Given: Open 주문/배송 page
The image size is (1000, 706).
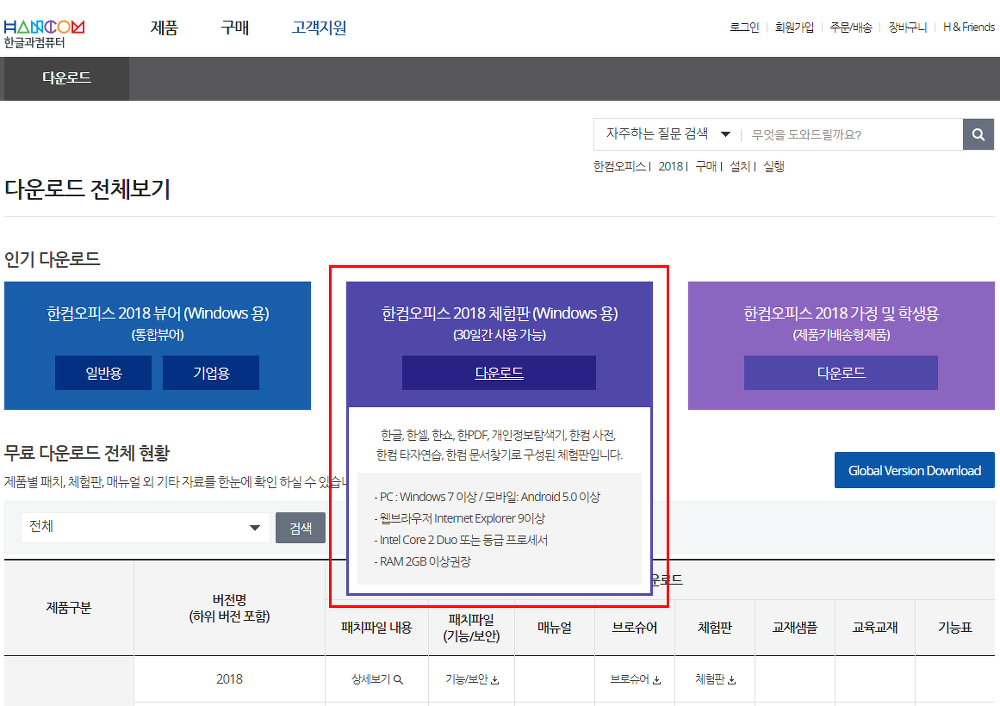Looking at the screenshot, I should pos(851,27).
